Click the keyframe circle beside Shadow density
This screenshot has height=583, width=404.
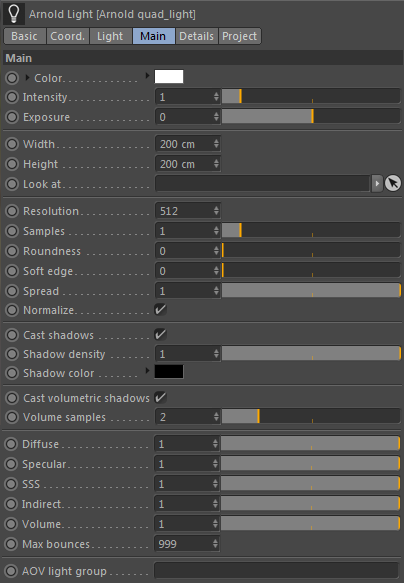[x=12, y=354]
